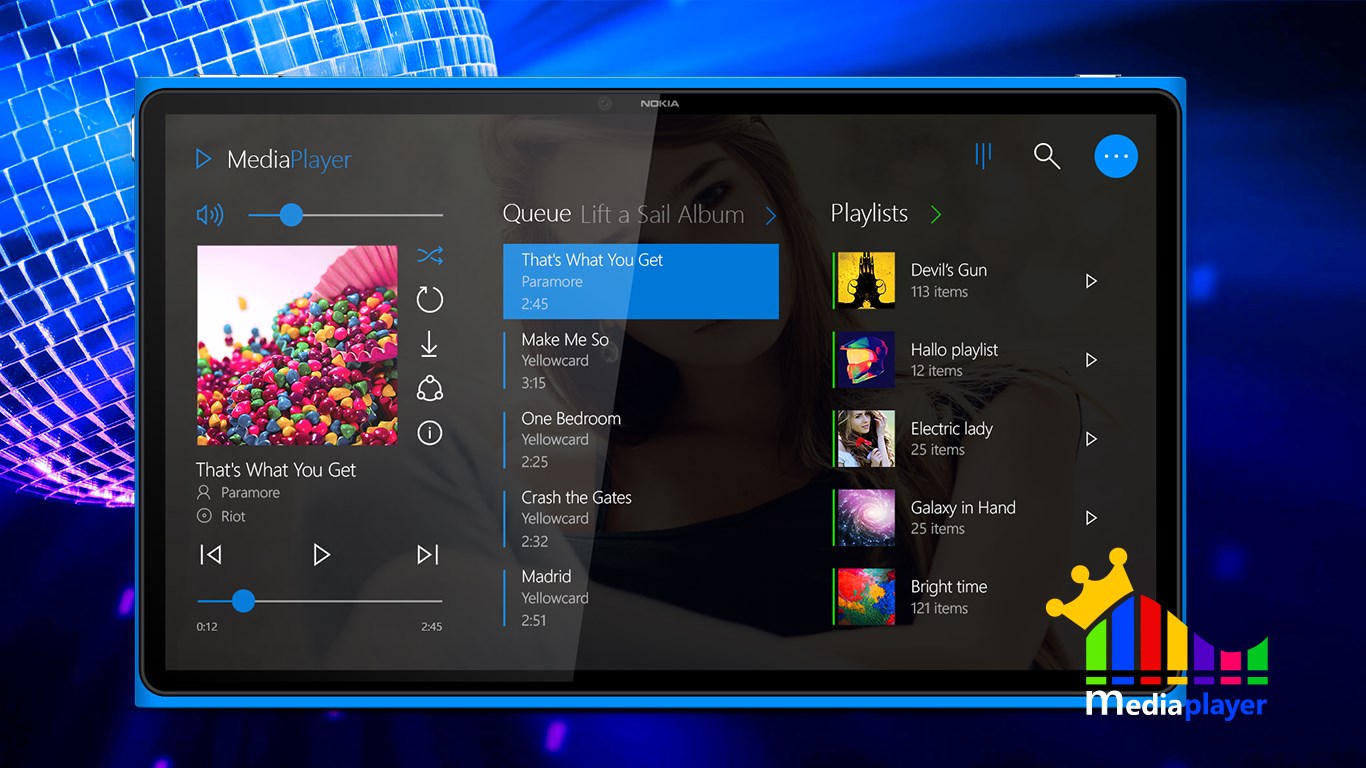The height and width of the screenshot is (768, 1366).
Task: Play the Electric lady playlist
Action: point(1091,439)
